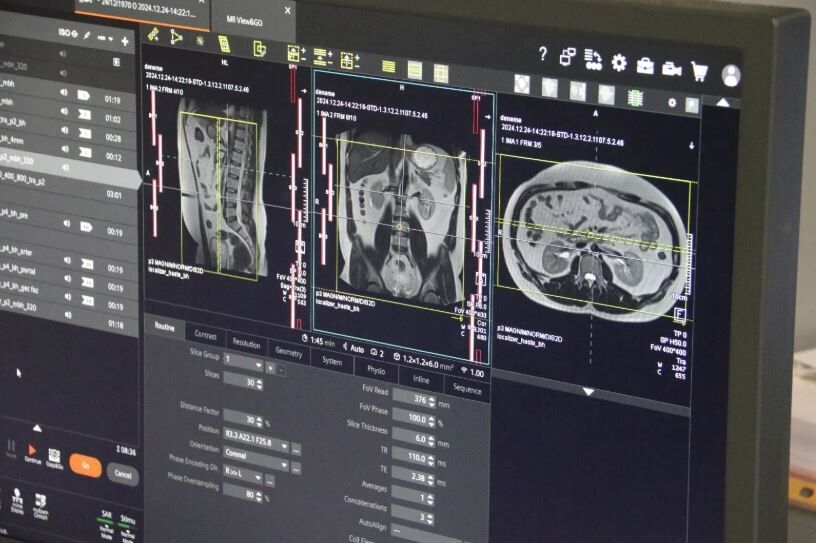This screenshot has height=543, width=816.
Task: Open the small gear in view toolbar
Action: pyautogui.click(x=672, y=103)
